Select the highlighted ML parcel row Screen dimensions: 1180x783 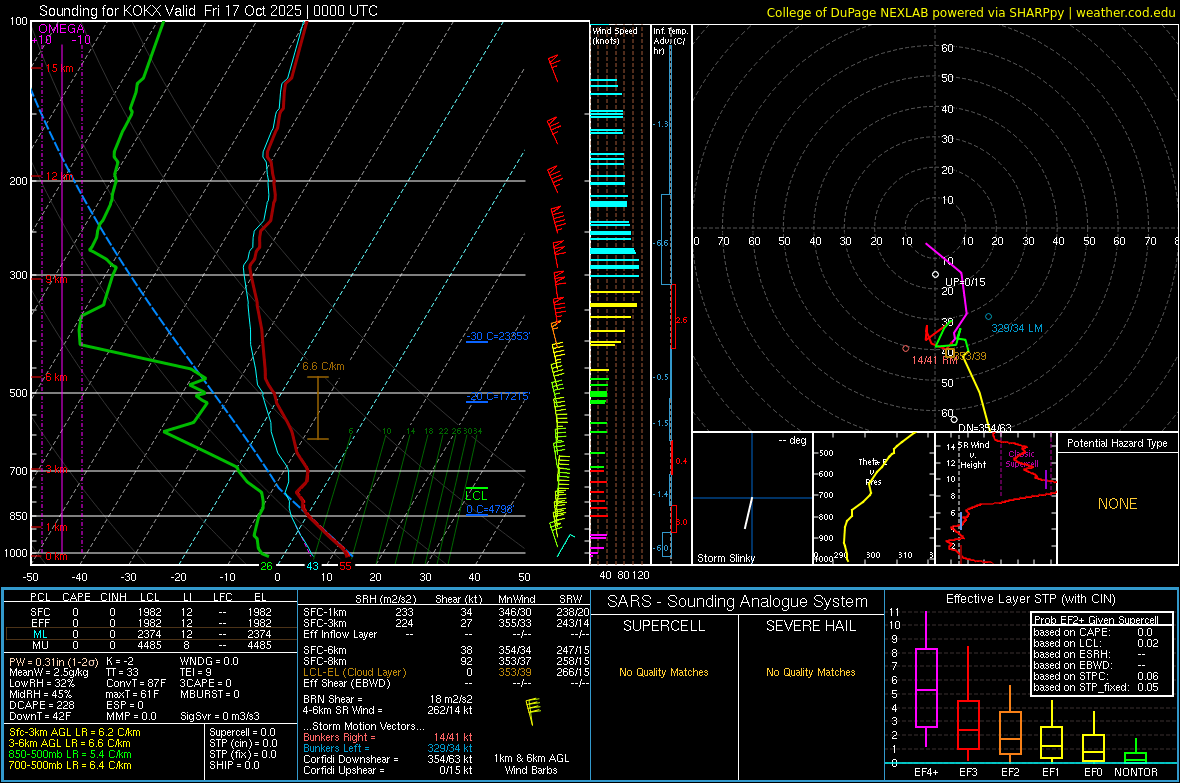click(151, 634)
